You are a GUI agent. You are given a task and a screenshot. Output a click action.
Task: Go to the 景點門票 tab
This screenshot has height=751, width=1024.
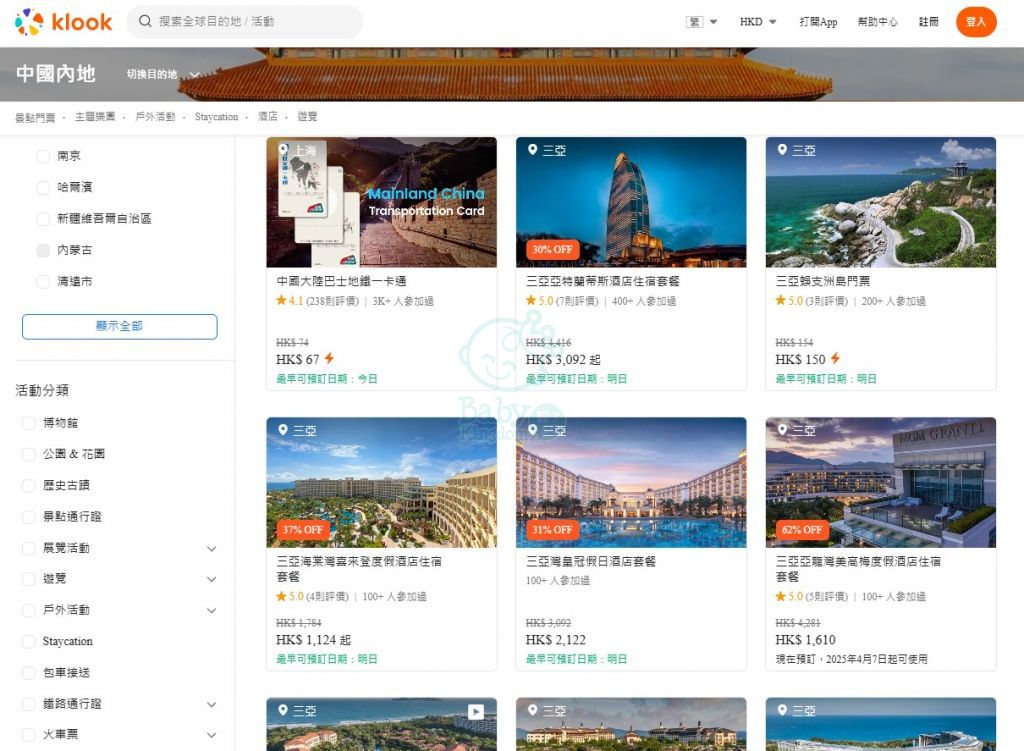coord(35,117)
